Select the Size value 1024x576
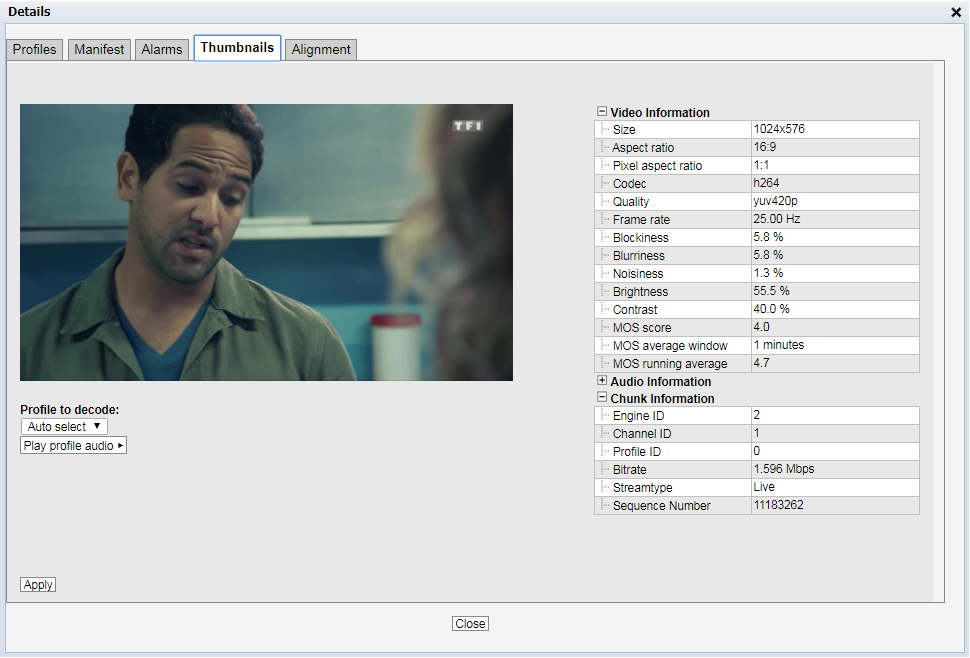 (x=779, y=129)
